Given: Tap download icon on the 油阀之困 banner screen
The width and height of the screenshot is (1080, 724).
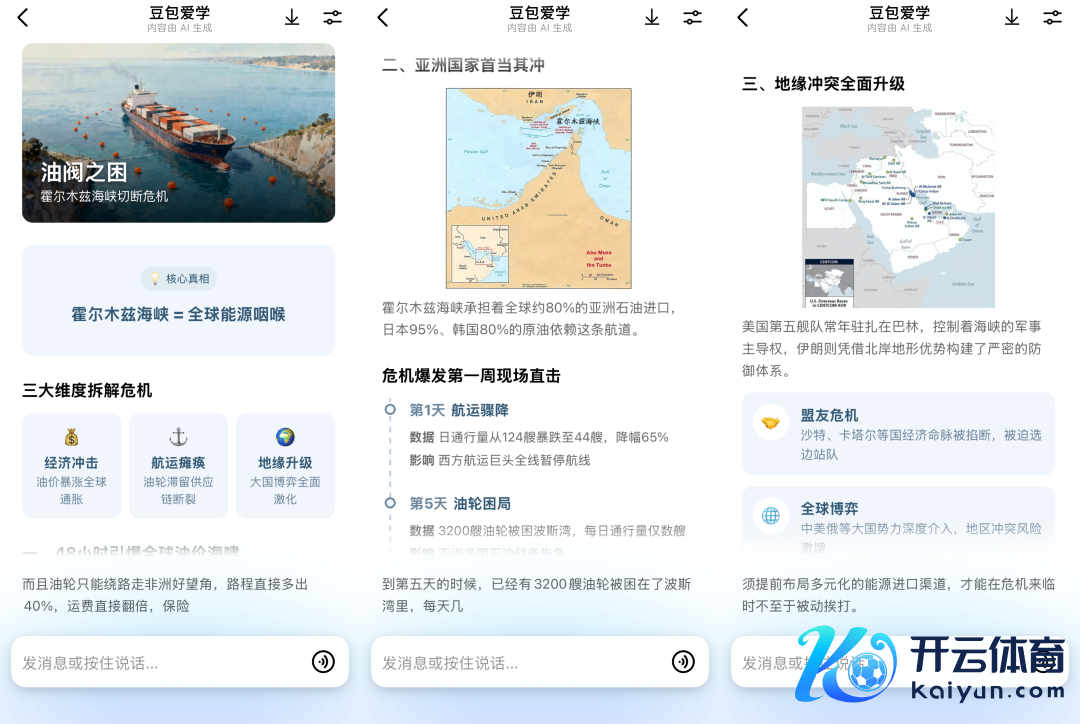Looking at the screenshot, I should coord(292,18).
